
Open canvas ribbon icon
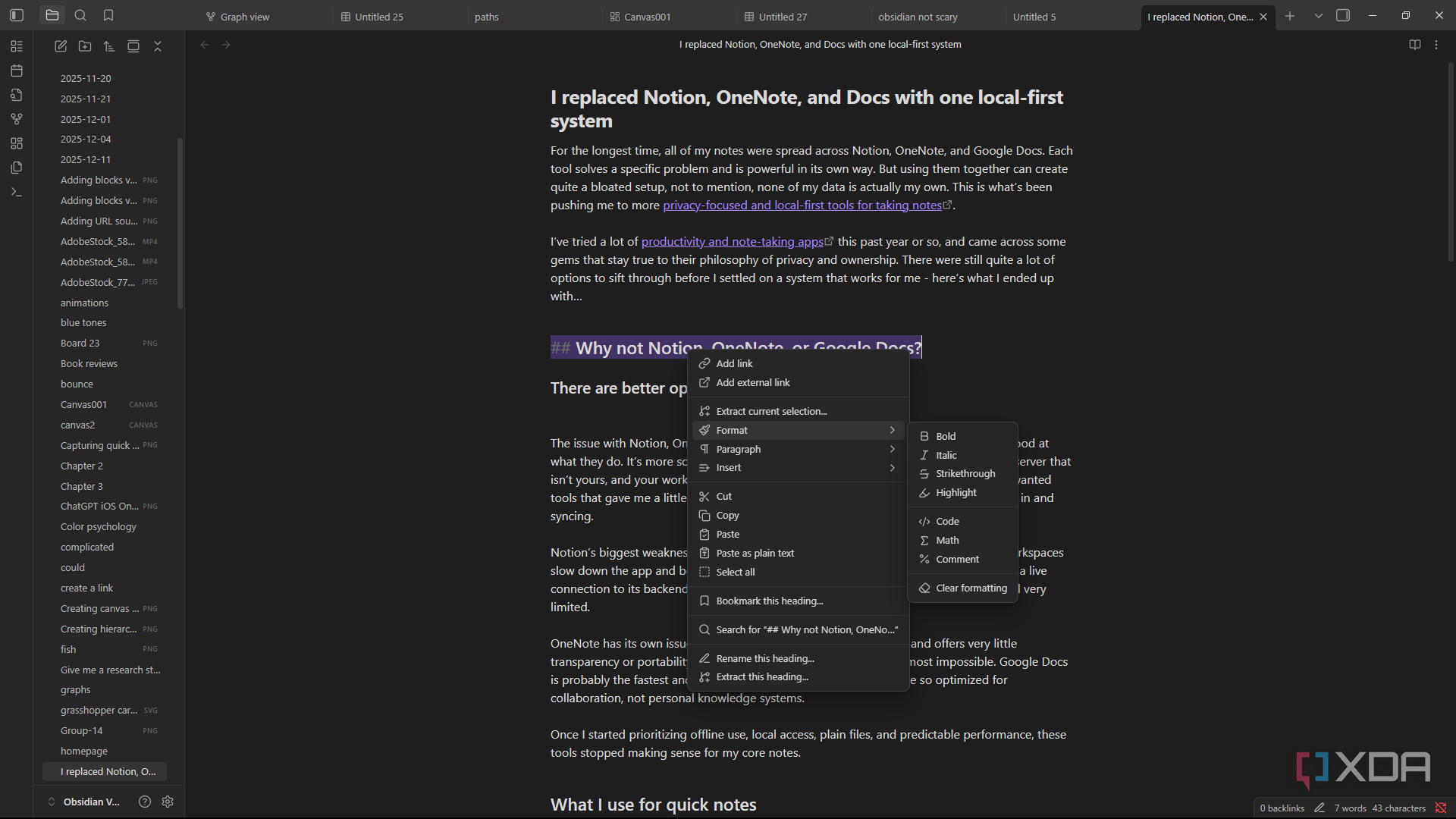point(17,143)
